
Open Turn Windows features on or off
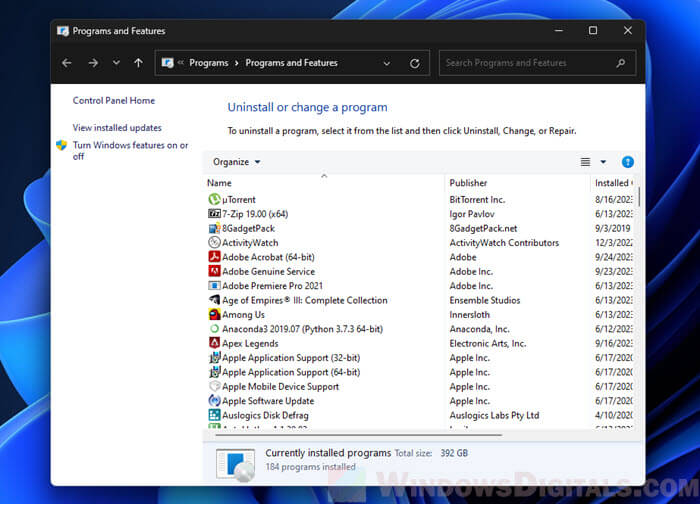130,150
